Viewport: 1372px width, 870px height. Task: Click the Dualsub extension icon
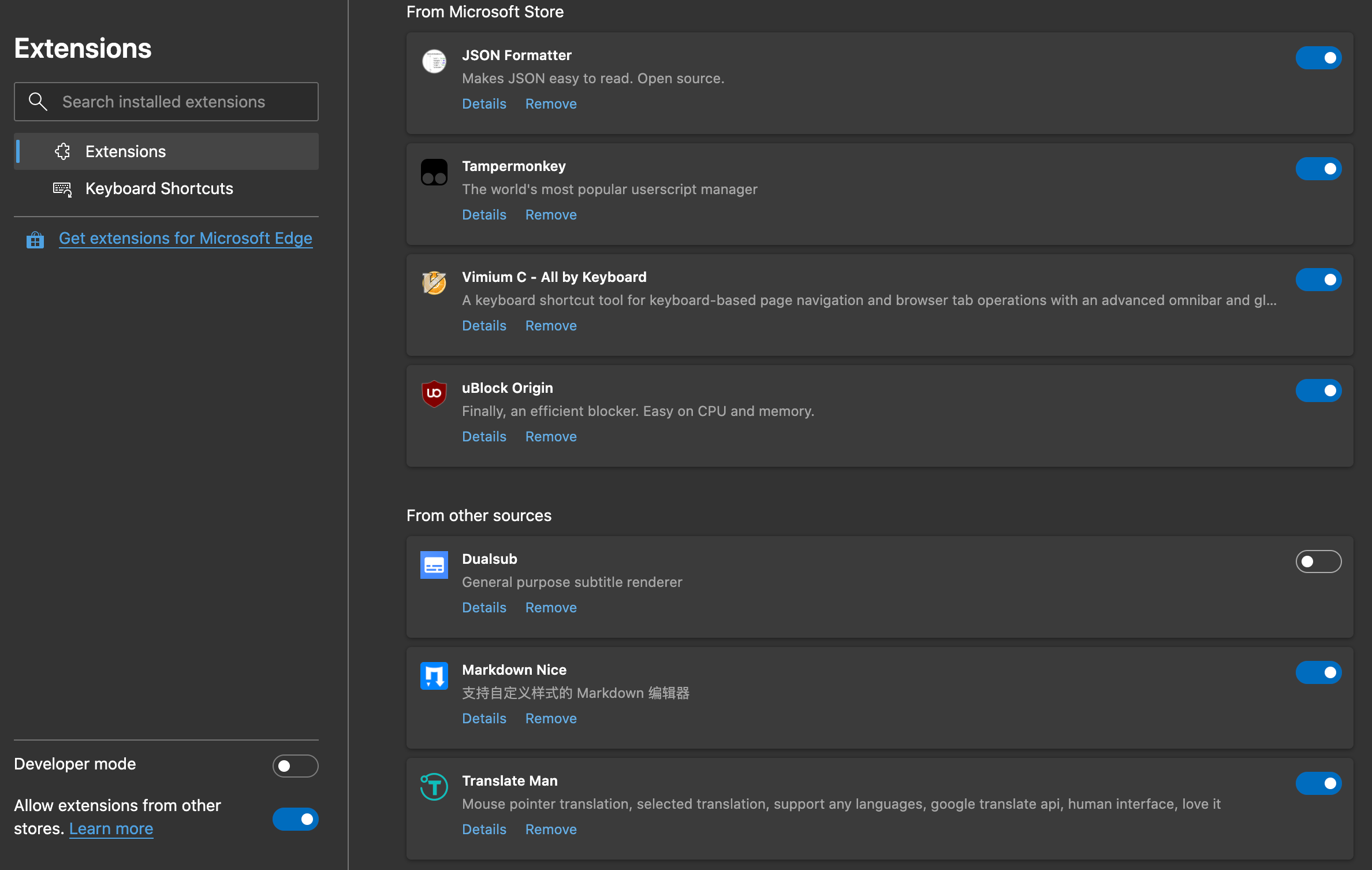[x=434, y=565]
